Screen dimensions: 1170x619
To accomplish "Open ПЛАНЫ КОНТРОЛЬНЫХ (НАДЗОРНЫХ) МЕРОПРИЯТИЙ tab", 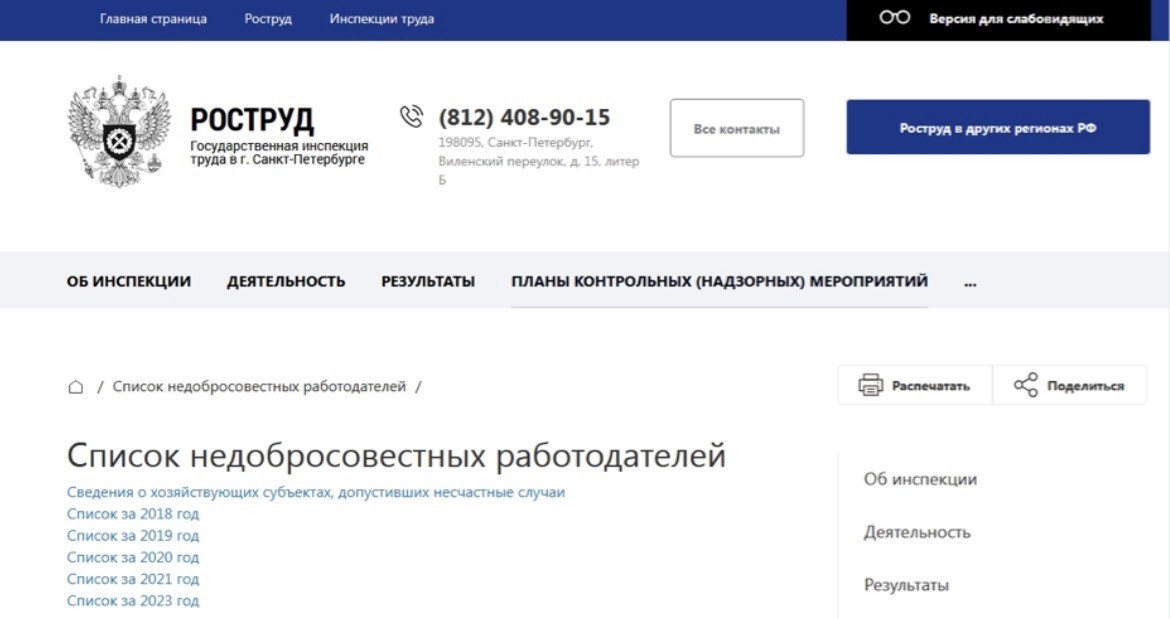I will click(x=719, y=281).
